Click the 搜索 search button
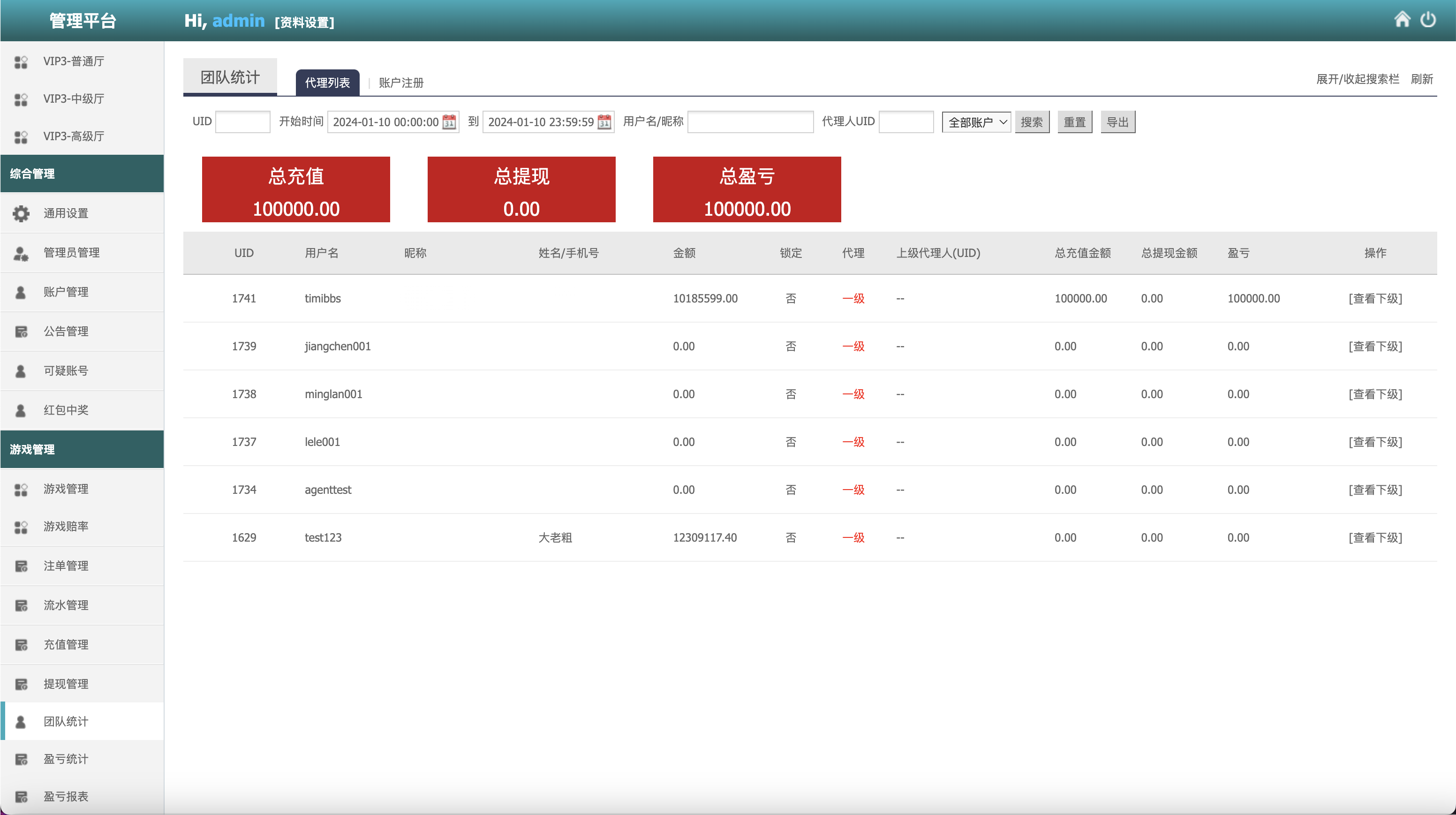 pyautogui.click(x=1032, y=121)
